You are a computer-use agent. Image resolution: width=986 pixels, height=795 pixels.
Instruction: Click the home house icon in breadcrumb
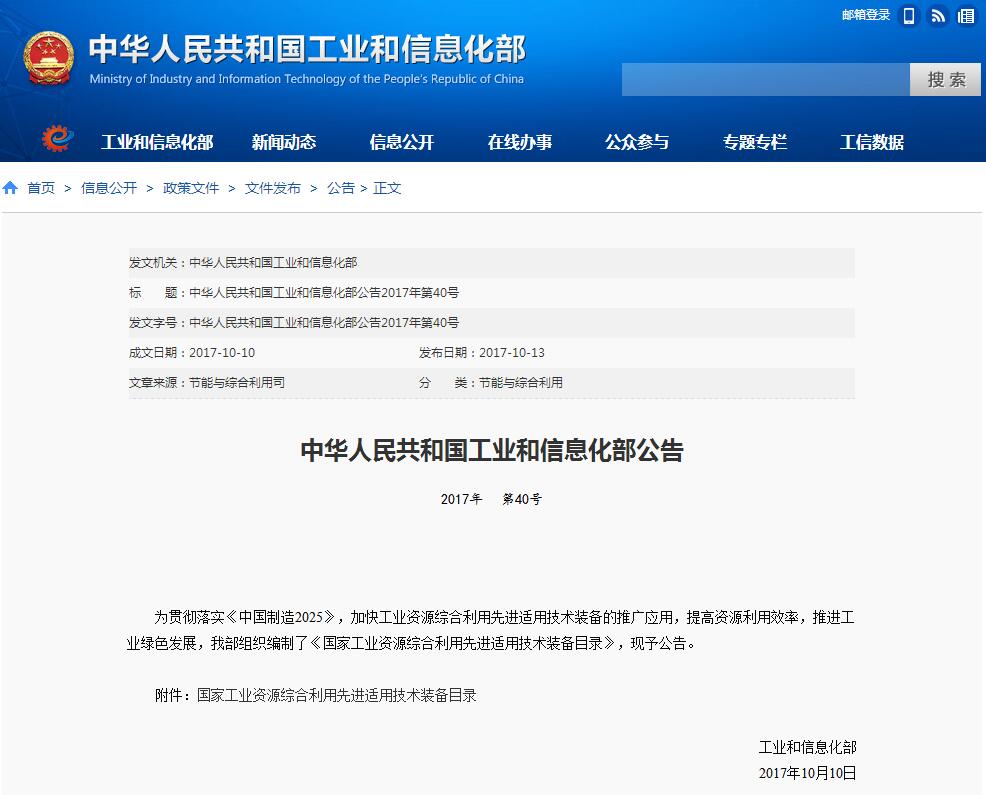pos(10,187)
